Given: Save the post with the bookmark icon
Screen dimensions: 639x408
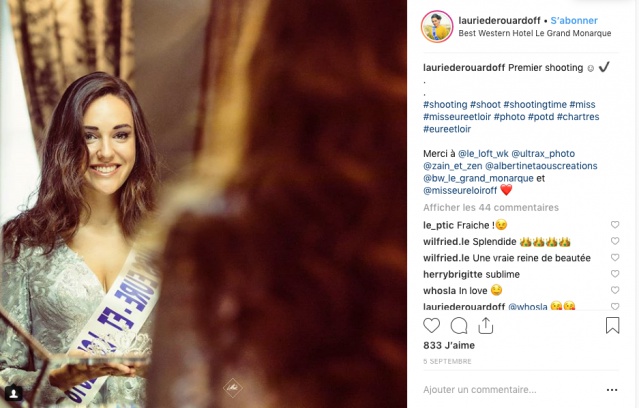Looking at the screenshot, I should pos(613,326).
